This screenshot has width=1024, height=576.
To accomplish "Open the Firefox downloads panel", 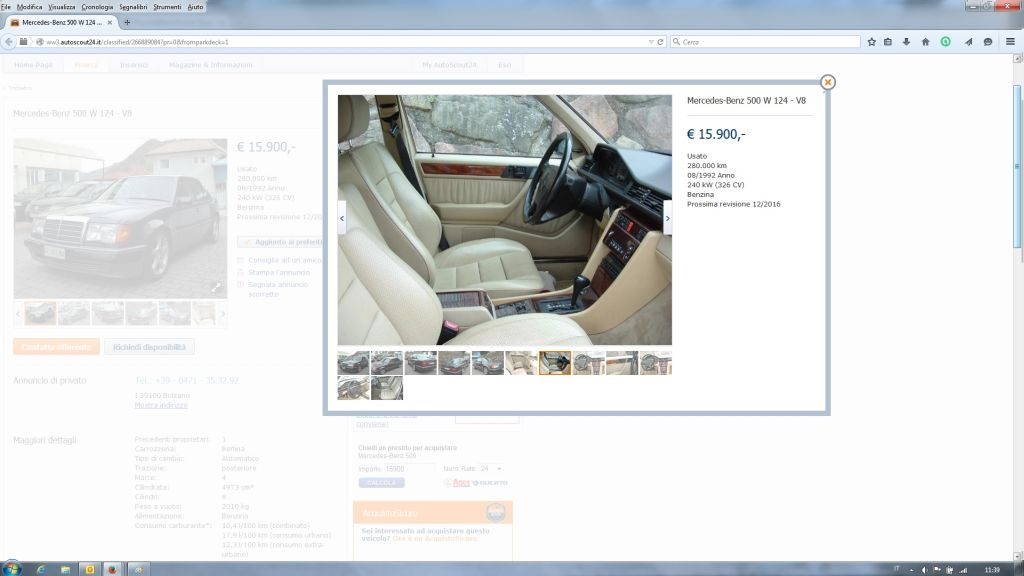I will pos(906,42).
